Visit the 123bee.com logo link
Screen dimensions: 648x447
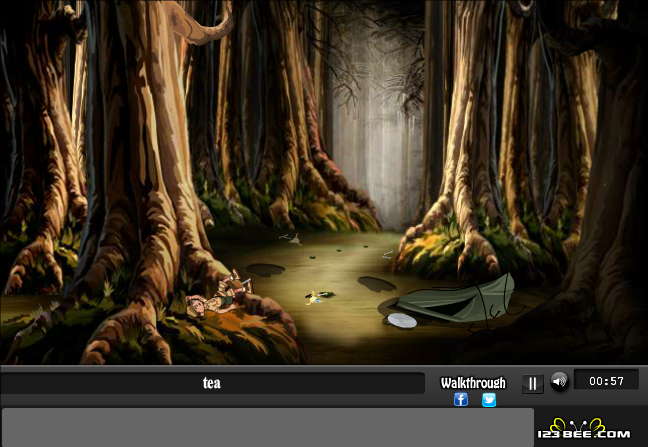click(x=584, y=430)
